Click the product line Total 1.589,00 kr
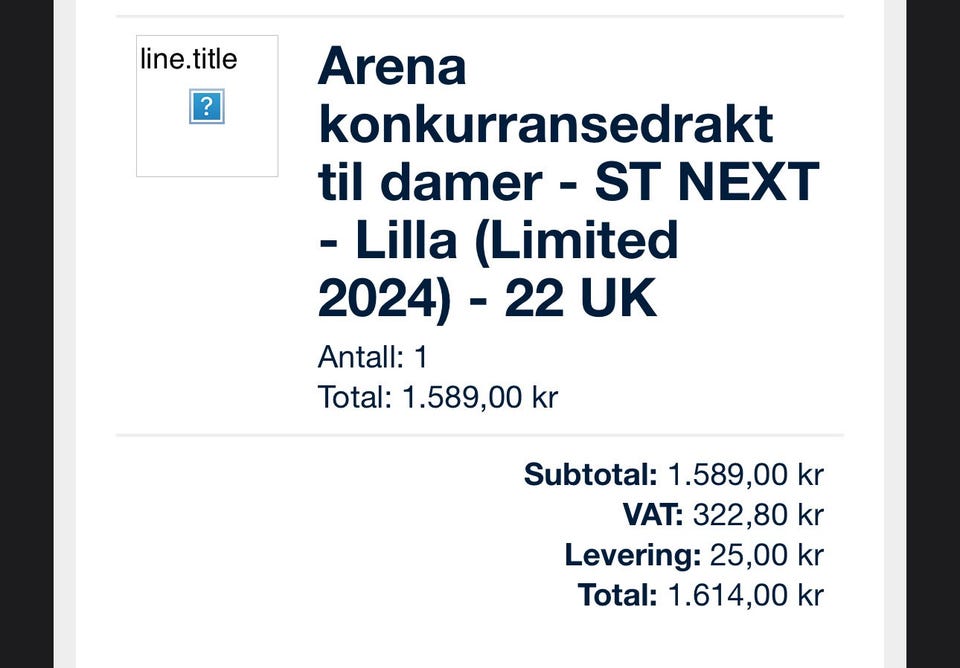960x668 pixels. [437, 397]
